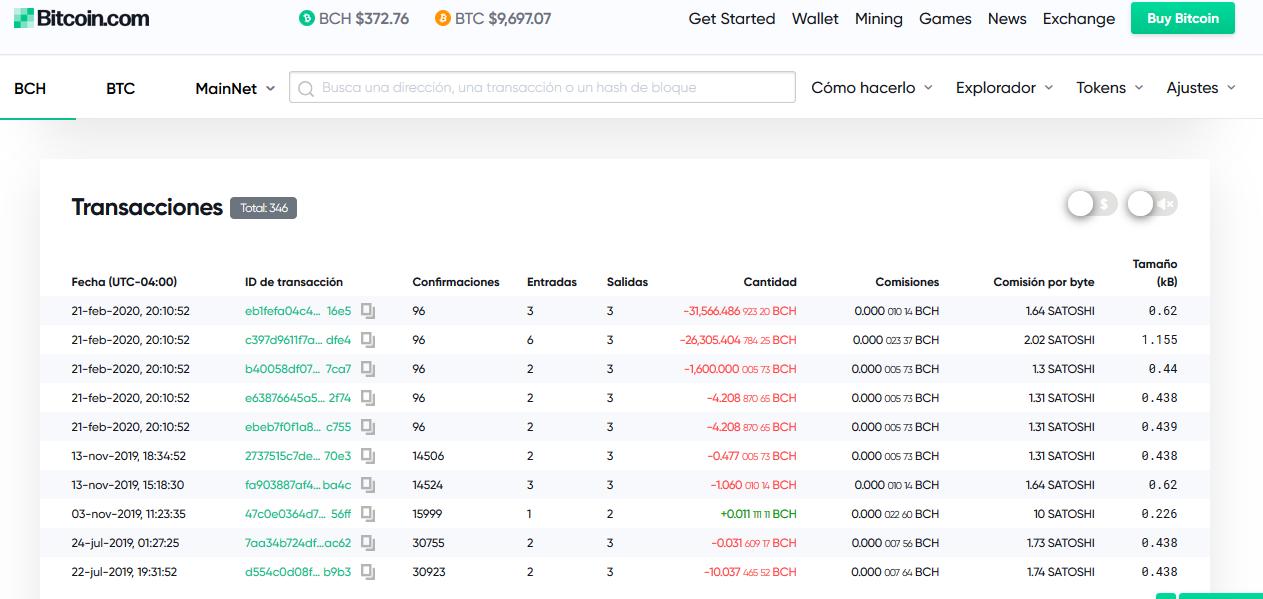Click the Salidas column header
The height and width of the screenshot is (599, 1263).
point(627,282)
